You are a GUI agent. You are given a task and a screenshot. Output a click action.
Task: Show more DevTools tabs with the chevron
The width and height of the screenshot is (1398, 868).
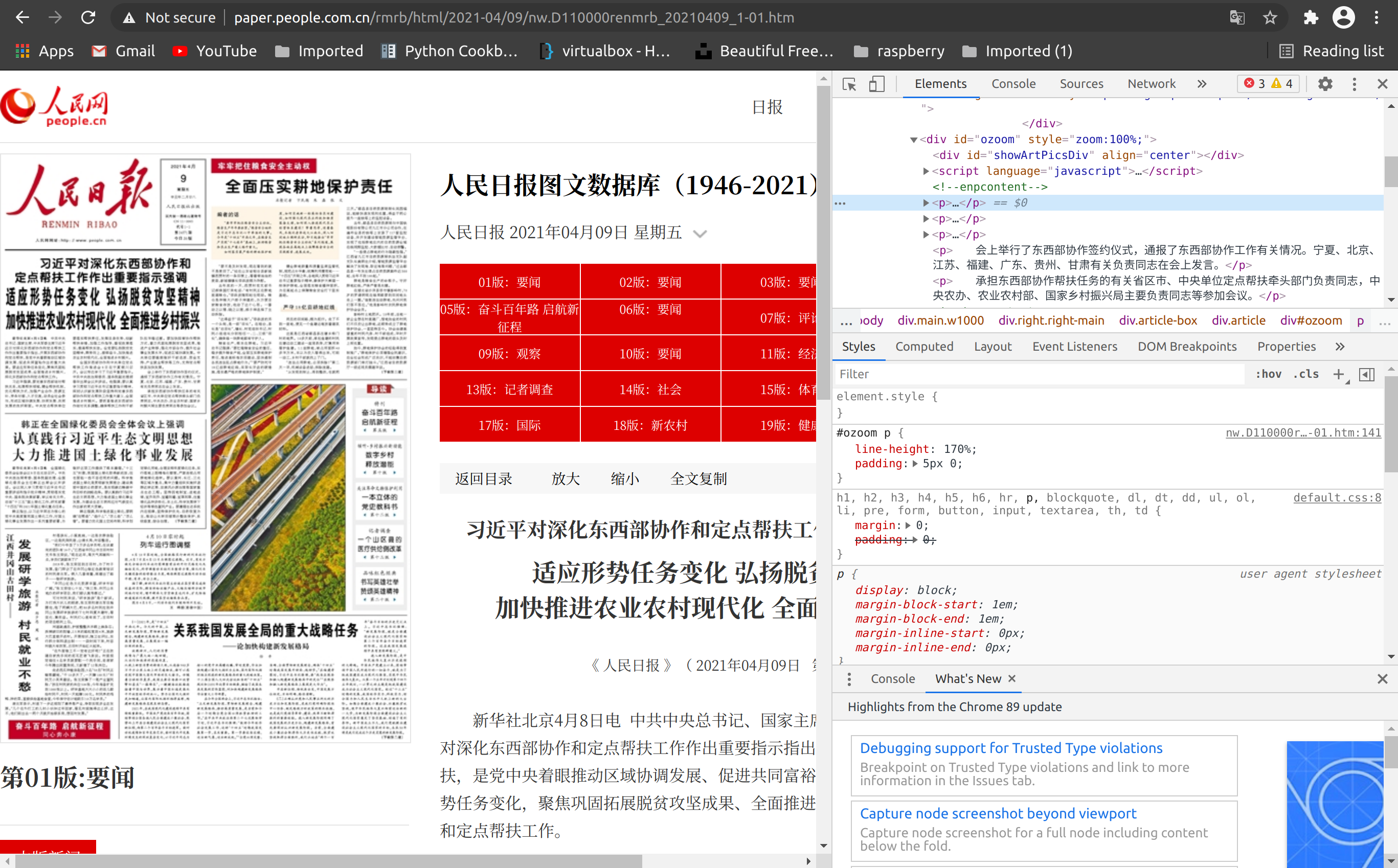tap(1202, 84)
